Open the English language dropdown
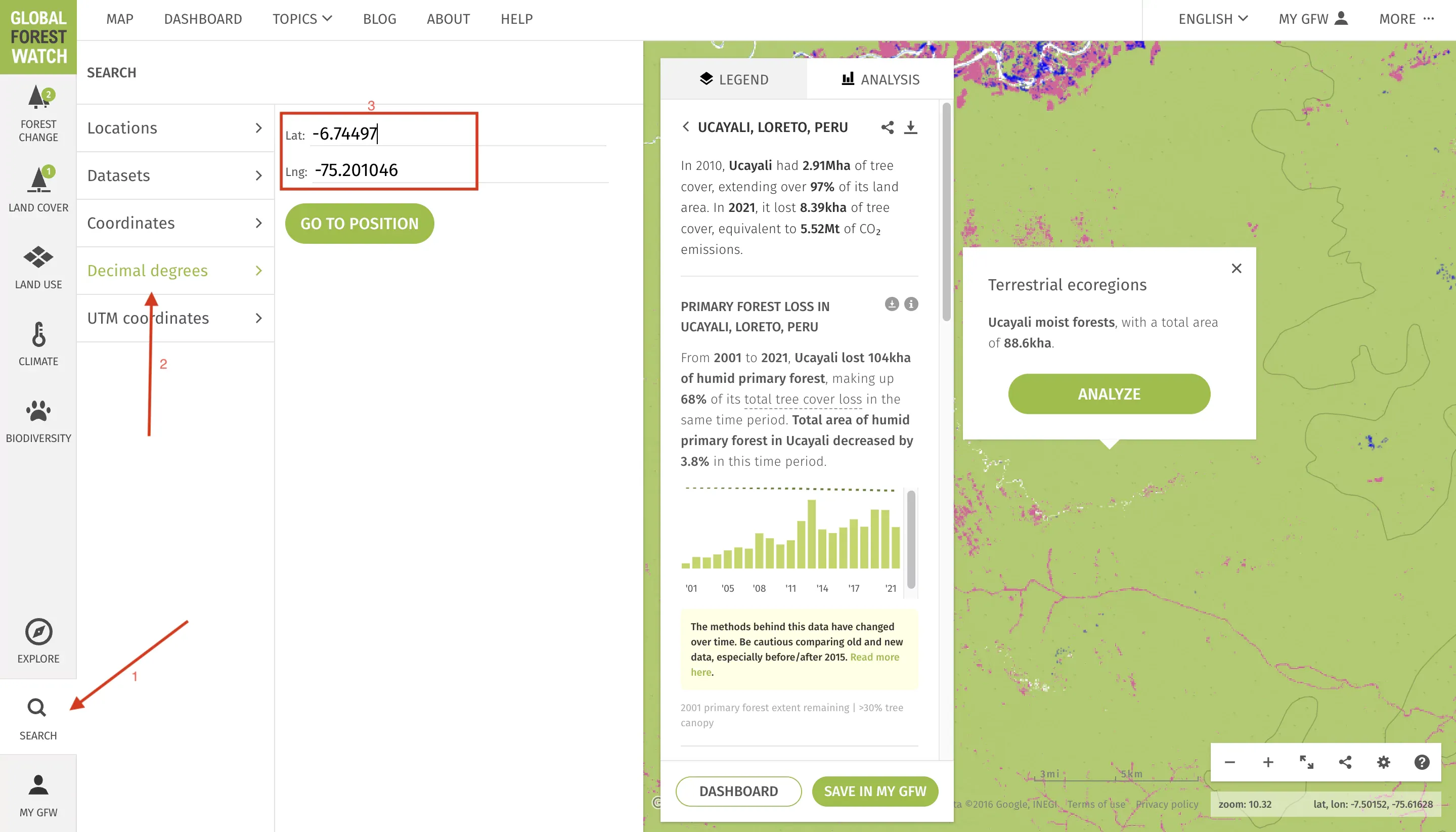The image size is (1456, 832). [1213, 19]
